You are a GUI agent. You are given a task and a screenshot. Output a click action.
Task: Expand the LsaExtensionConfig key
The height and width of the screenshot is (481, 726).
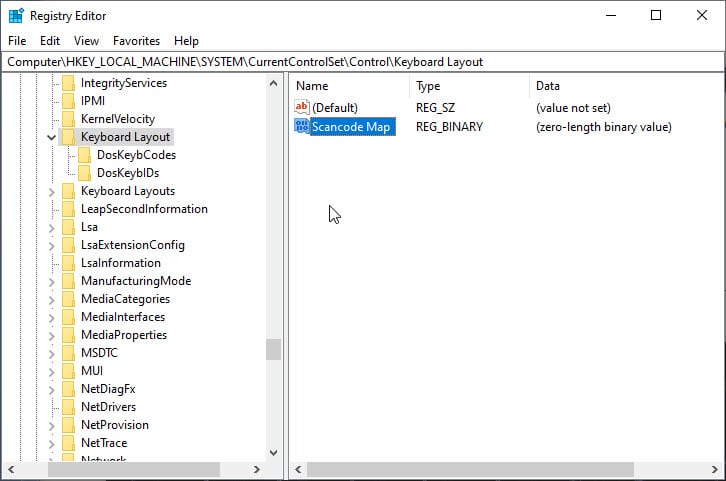click(x=51, y=246)
